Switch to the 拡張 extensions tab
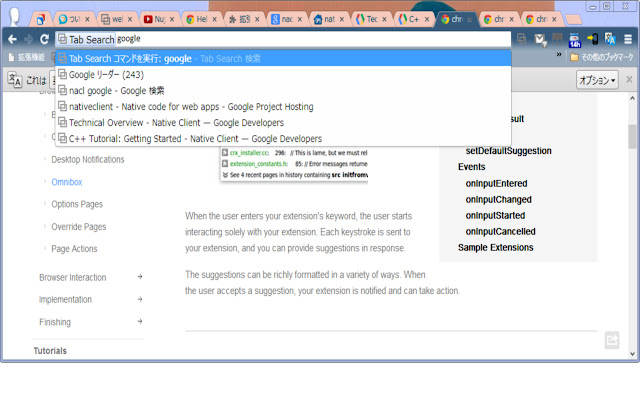 243,19
